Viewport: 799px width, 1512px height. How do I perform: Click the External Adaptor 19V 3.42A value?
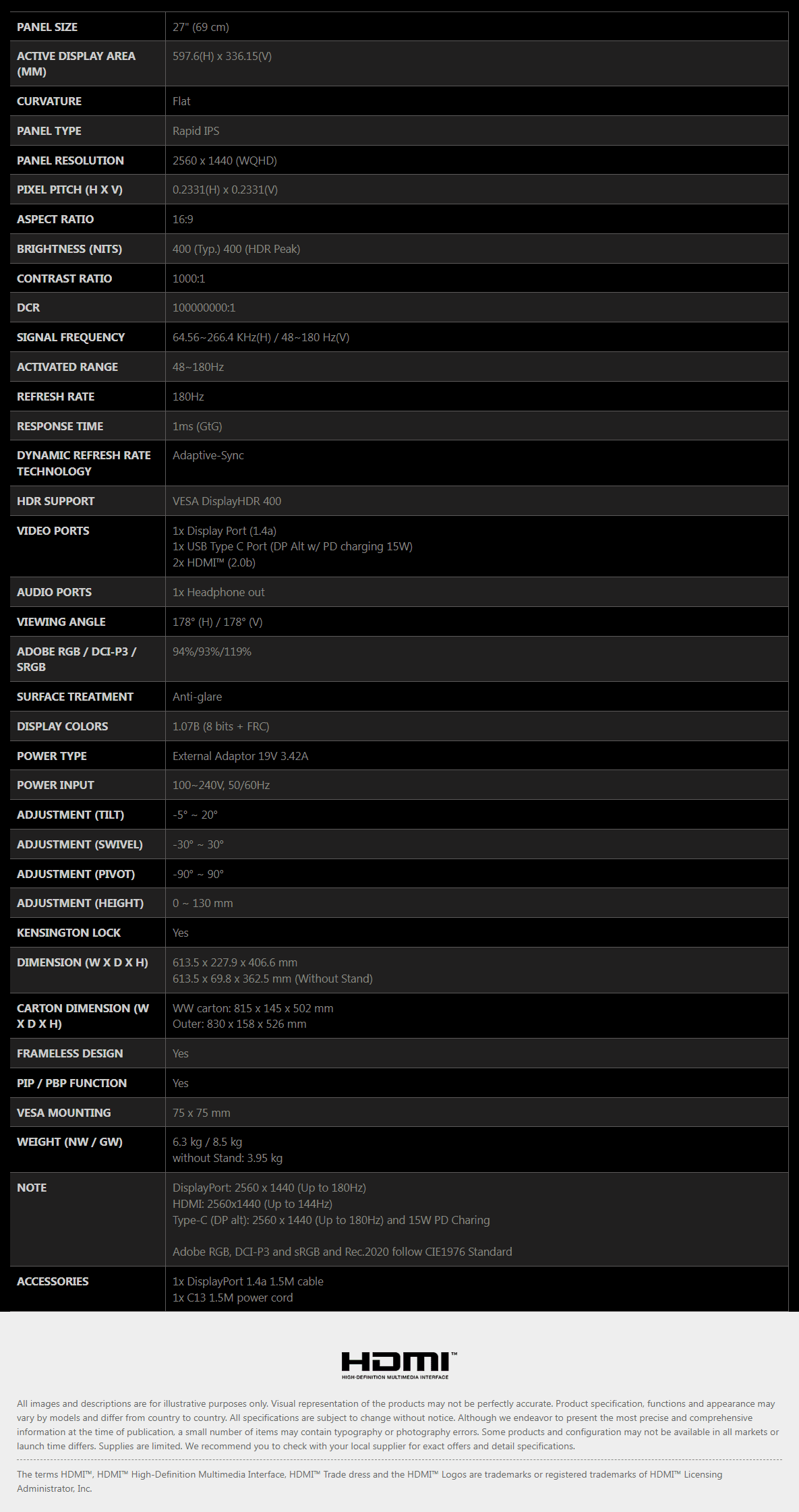(240, 756)
